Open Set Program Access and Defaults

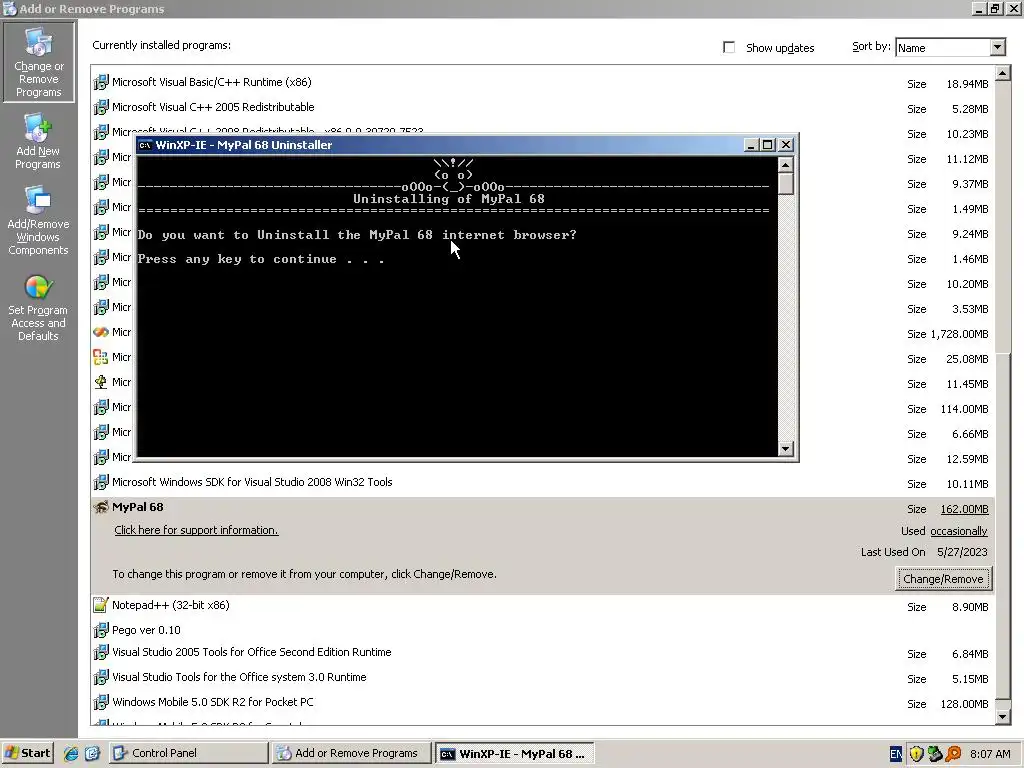[38, 307]
